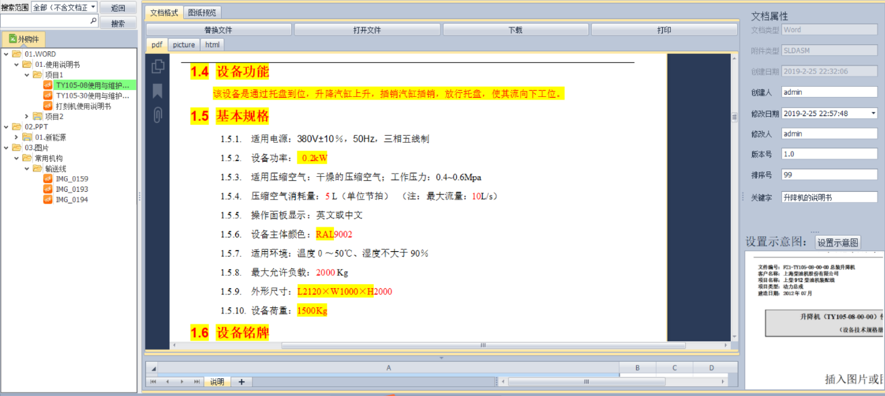Click the 关键字 input field
Screen dimensions: 885x396
tap(830, 197)
